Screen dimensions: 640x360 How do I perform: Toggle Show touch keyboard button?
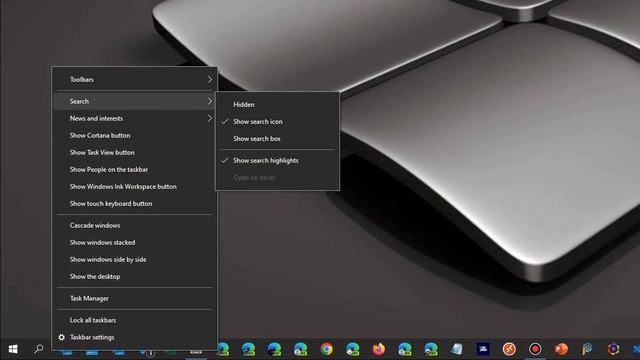point(135,204)
